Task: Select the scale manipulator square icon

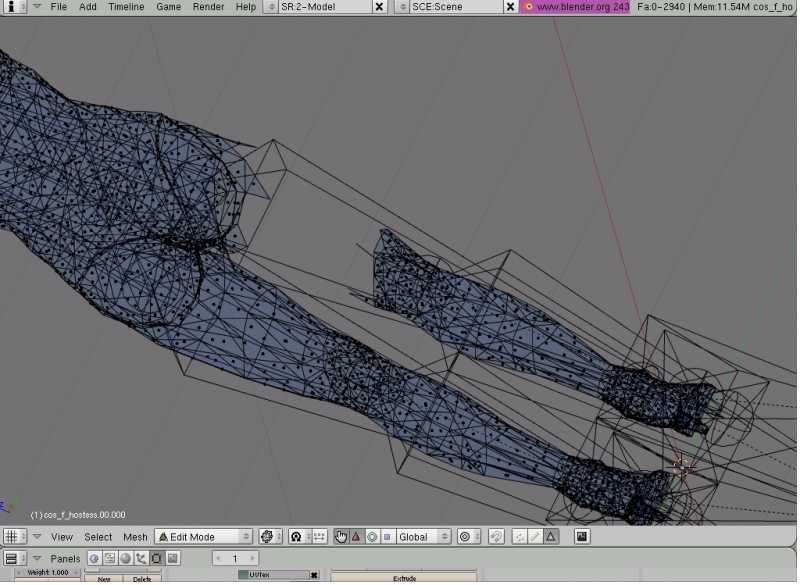Action: 386,537
